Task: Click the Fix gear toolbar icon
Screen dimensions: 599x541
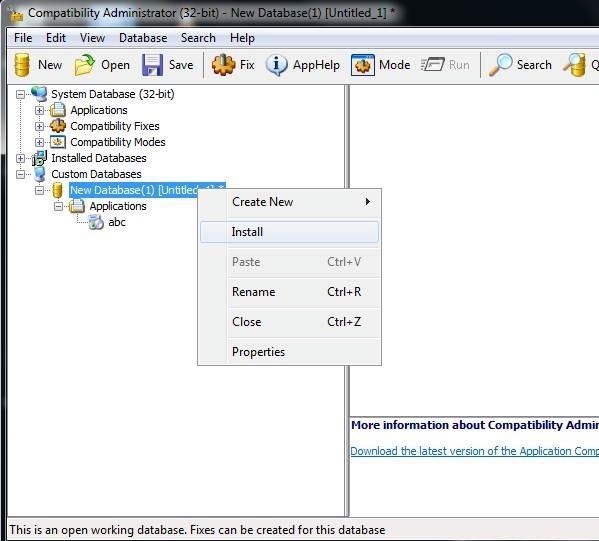Action: tap(223, 65)
